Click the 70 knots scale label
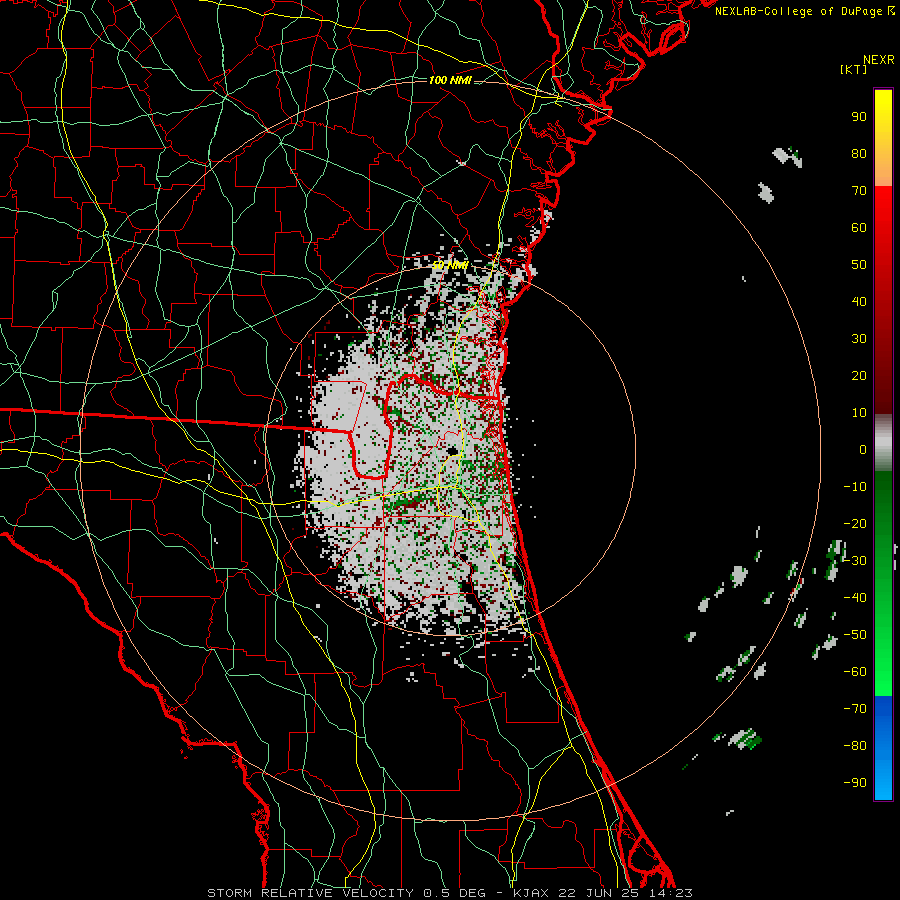This screenshot has width=900, height=900. point(859,191)
